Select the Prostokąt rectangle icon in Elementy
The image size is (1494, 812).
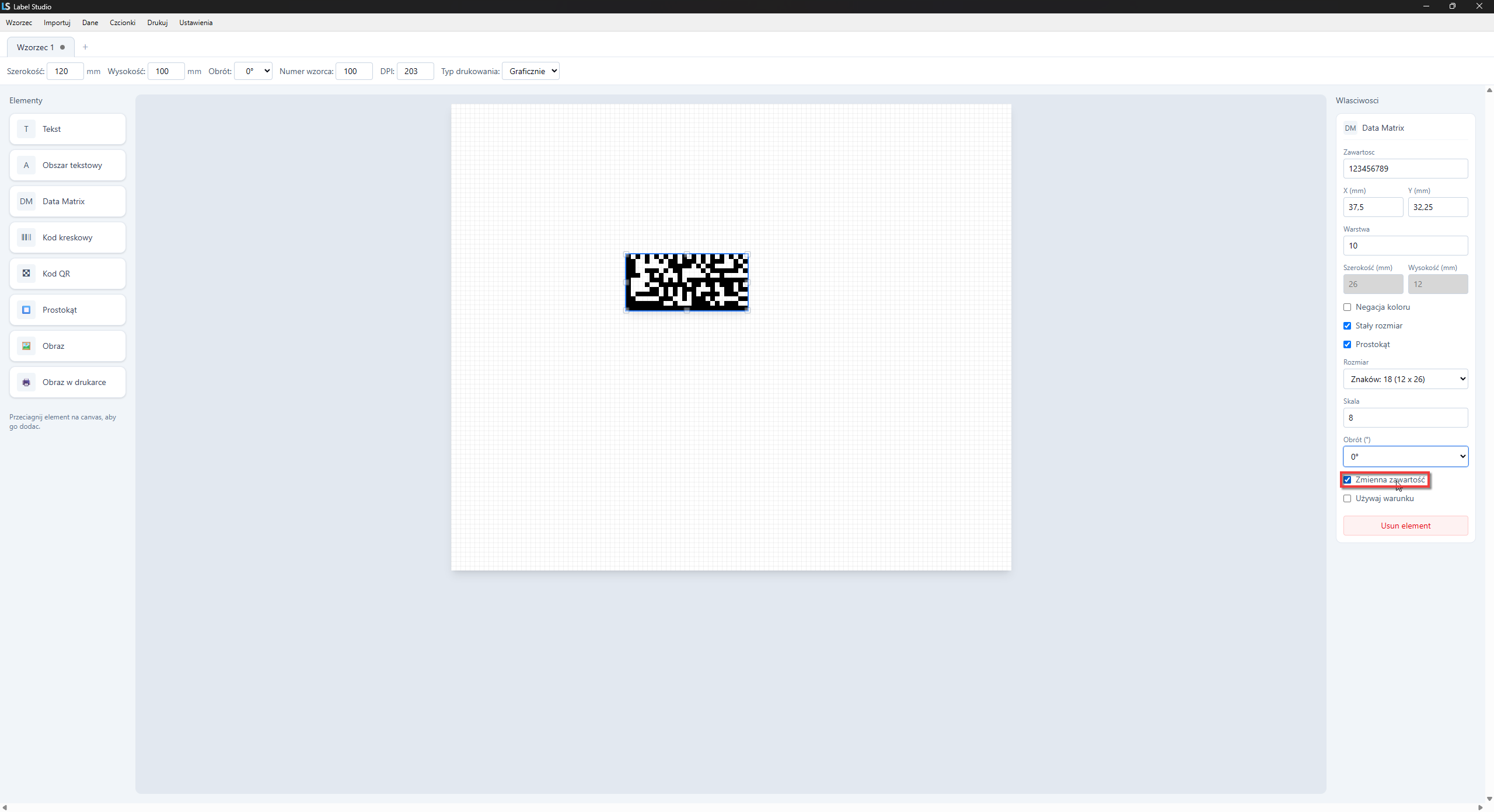(x=26, y=310)
